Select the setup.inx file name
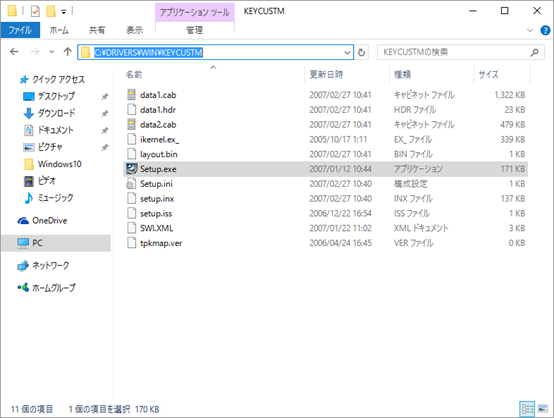 pos(157,199)
